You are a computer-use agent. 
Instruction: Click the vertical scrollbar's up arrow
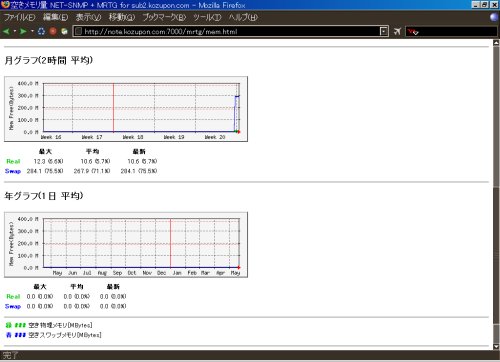(496, 42)
